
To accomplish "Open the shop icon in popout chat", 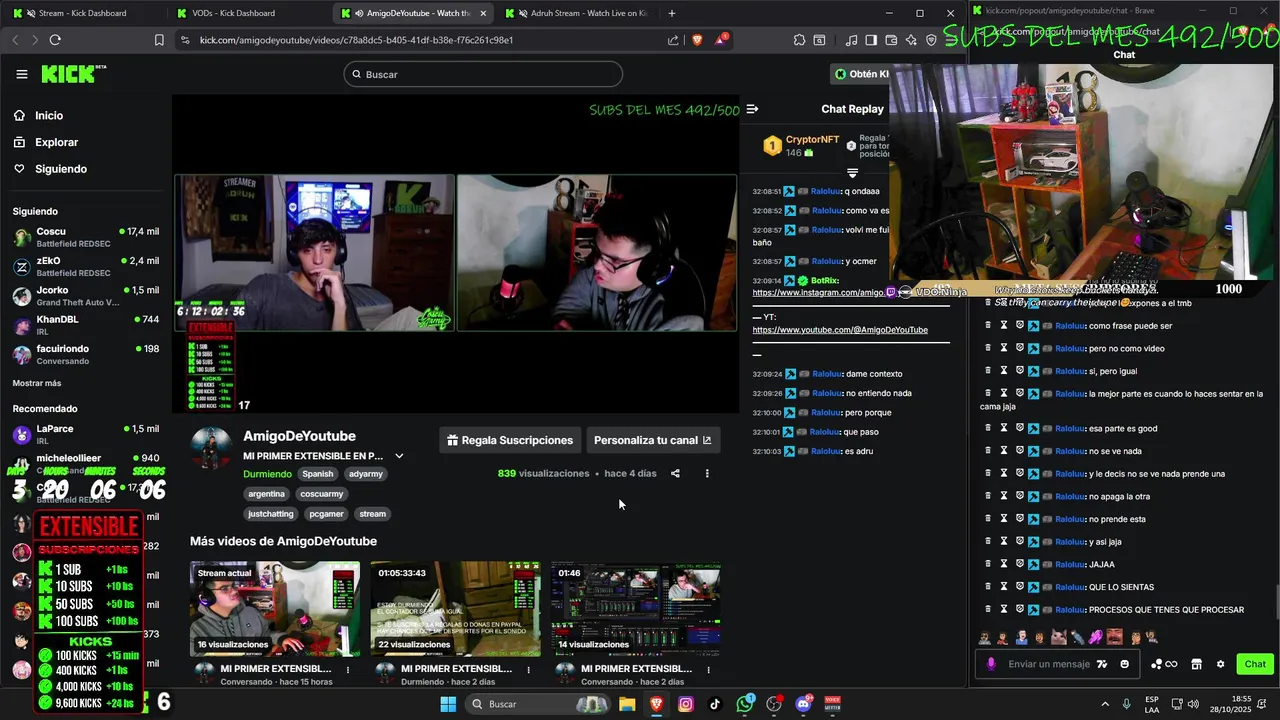I will pyautogui.click(x=1196, y=664).
